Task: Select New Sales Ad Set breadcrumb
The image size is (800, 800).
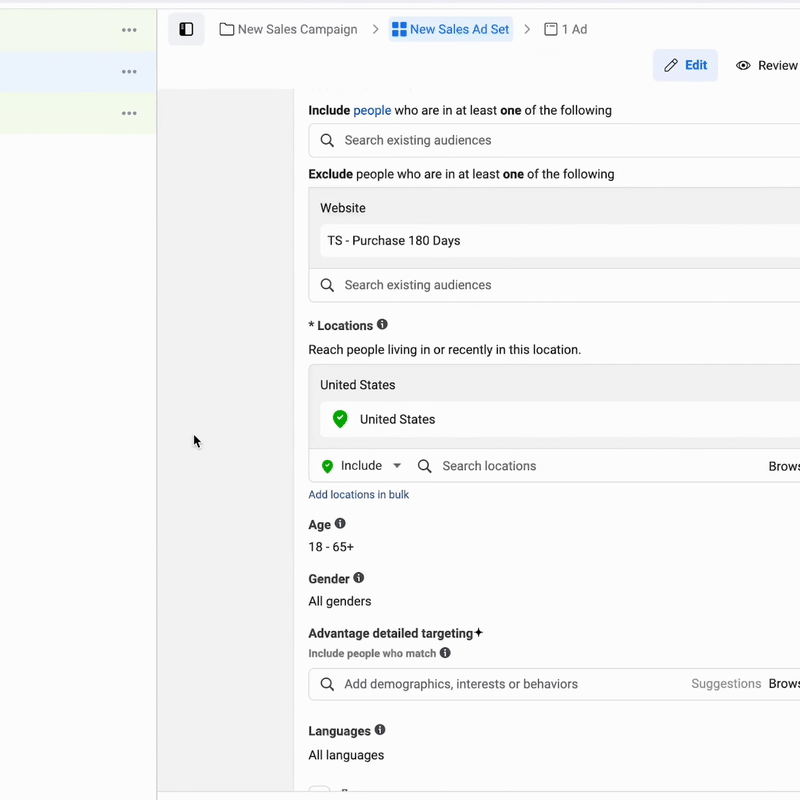Action: pos(450,29)
